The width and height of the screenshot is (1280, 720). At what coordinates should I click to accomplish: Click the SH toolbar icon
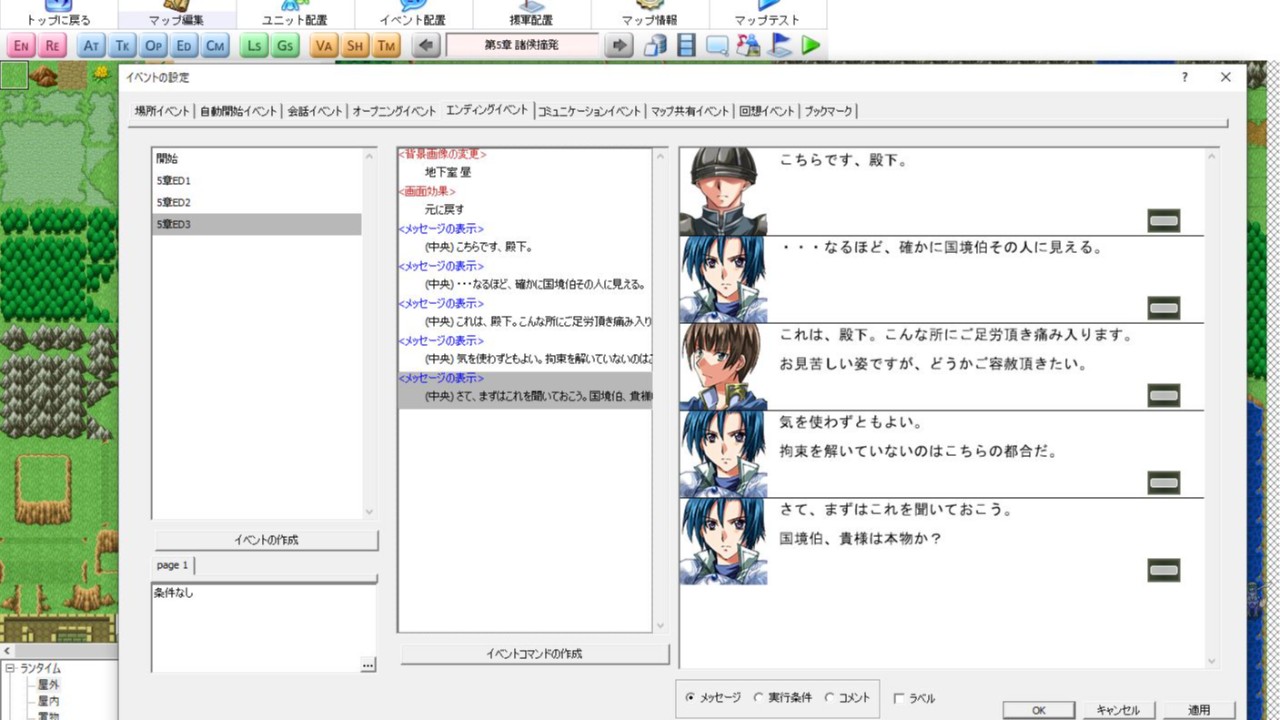point(355,46)
